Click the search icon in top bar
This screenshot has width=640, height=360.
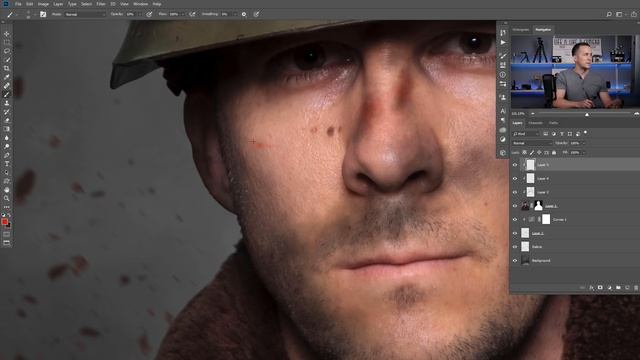pos(609,14)
